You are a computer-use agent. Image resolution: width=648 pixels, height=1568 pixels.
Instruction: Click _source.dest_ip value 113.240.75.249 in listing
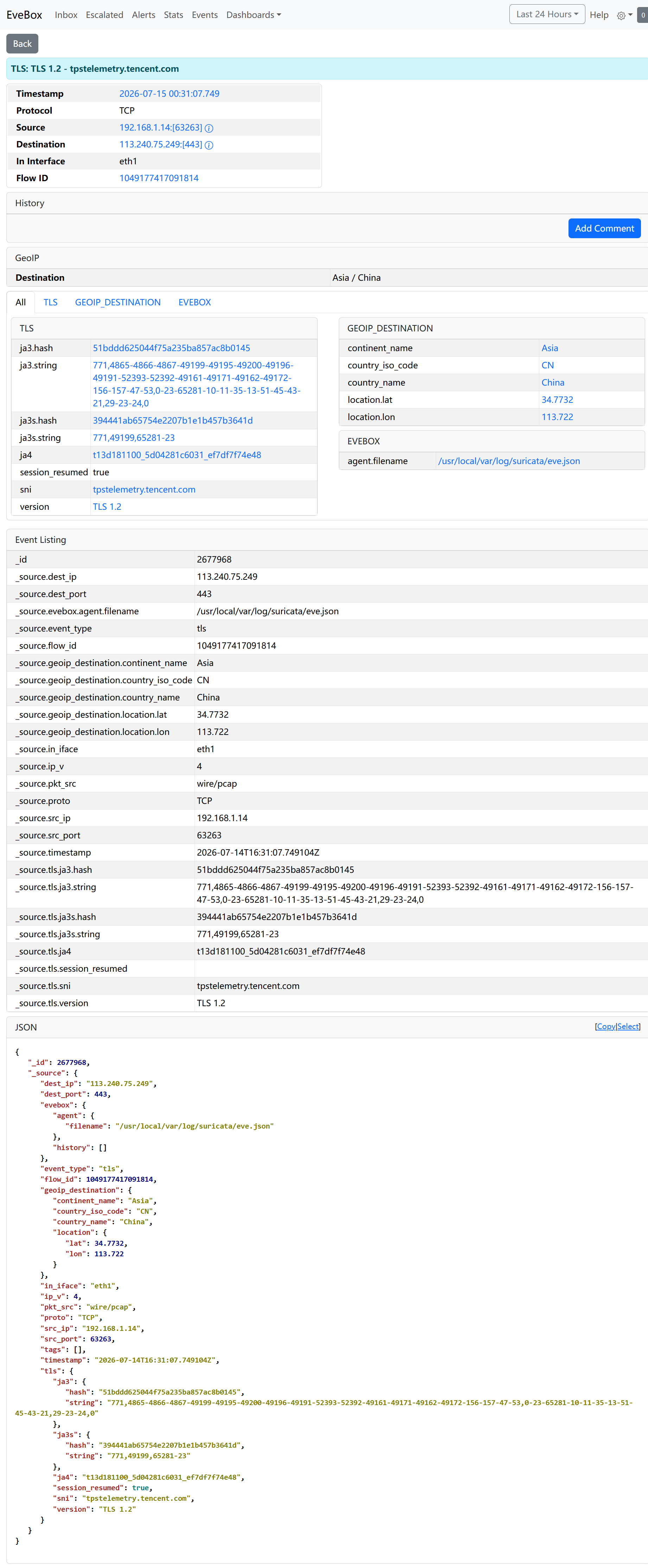click(x=227, y=577)
